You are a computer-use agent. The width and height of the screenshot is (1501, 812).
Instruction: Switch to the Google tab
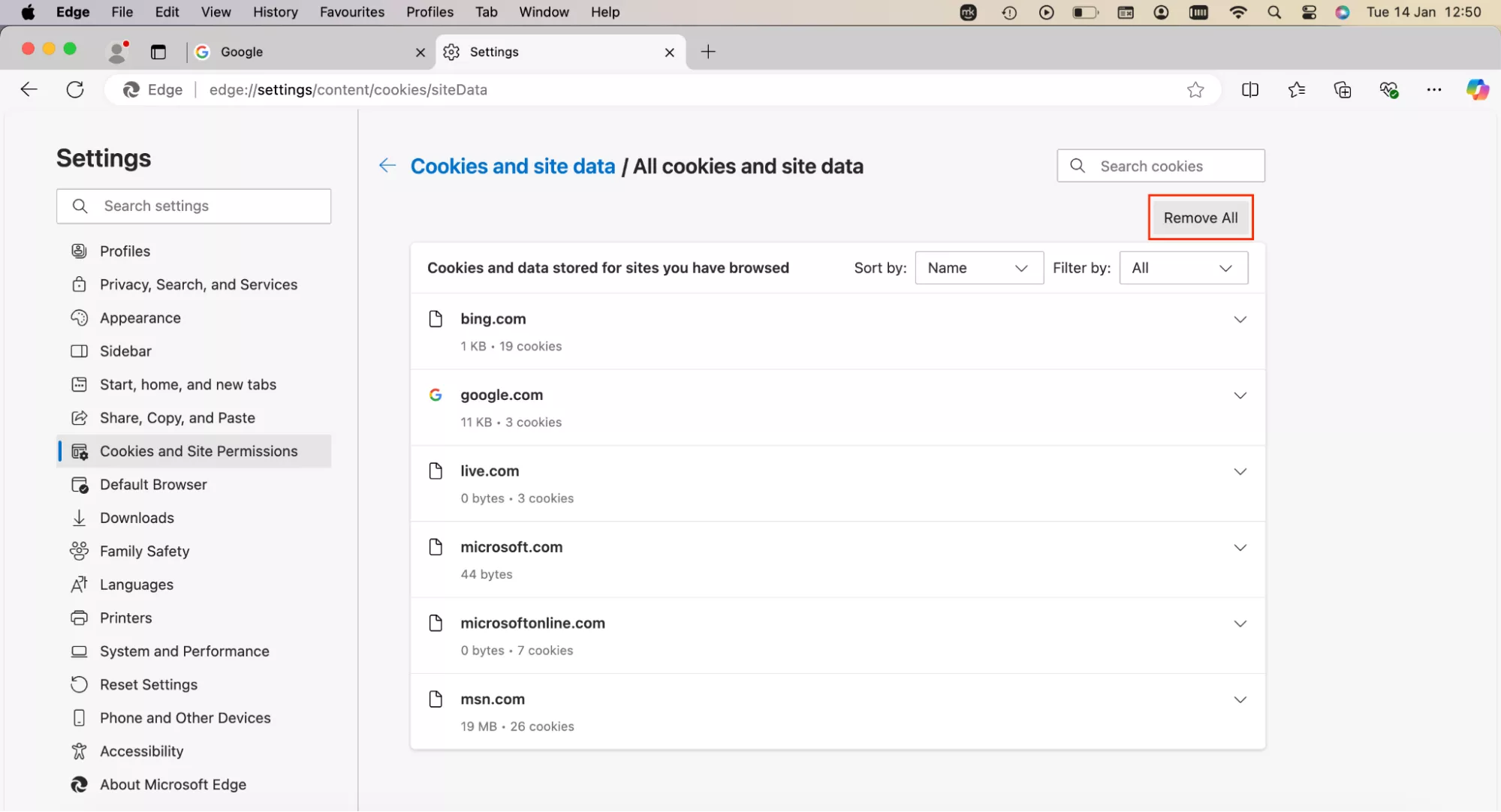(300, 52)
